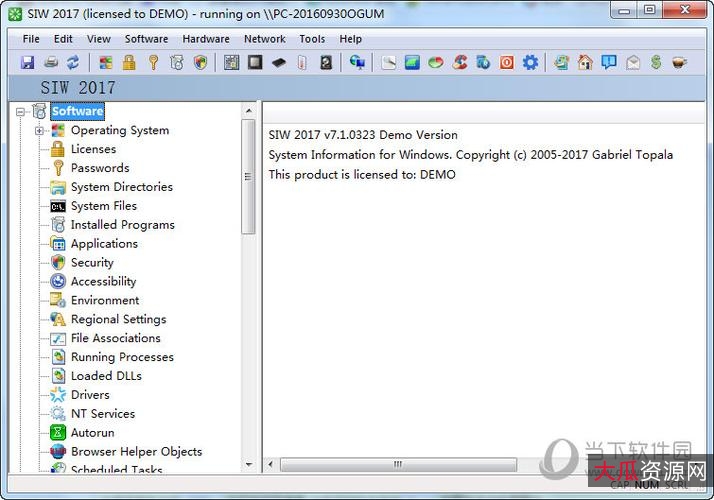This screenshot has height=500, width=714.
Task: Select Installed Programs in the tree
Action: (122, 225)
